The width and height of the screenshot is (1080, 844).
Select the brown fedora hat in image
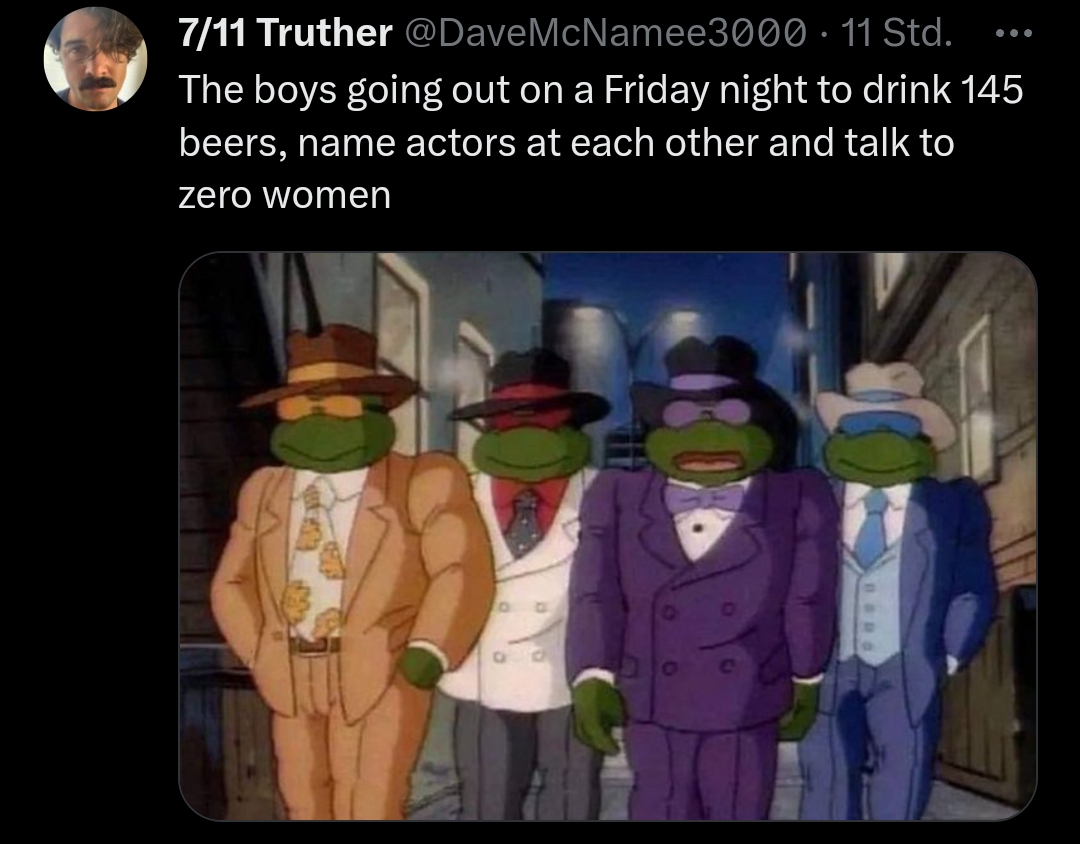(331, 367)
